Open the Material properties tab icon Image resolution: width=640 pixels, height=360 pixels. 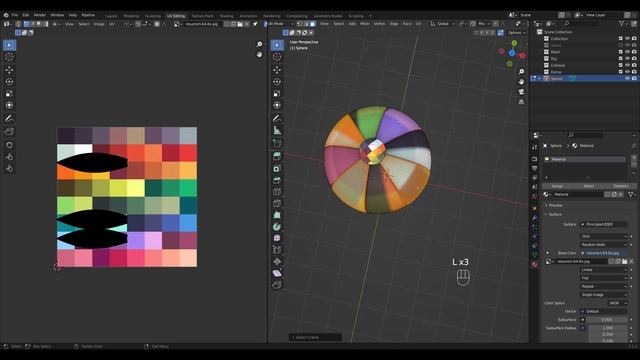pos(535,264)
